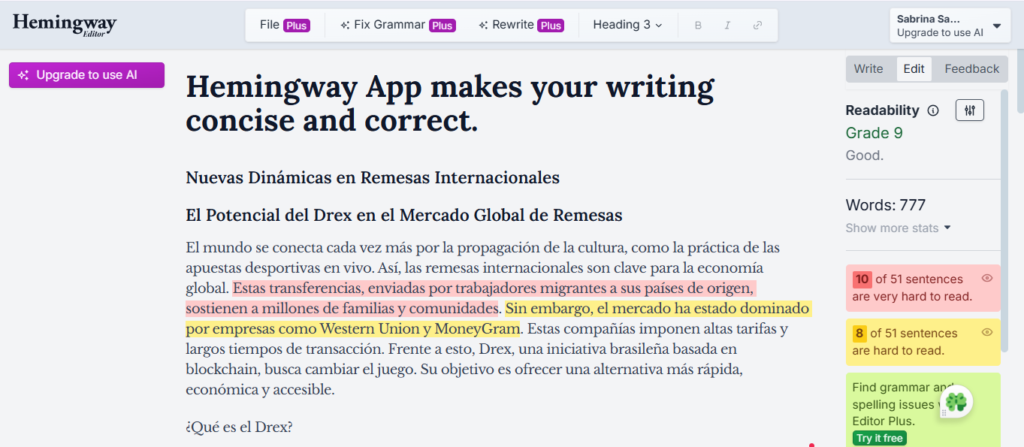Switch to the Edit tab

(914, 69)
